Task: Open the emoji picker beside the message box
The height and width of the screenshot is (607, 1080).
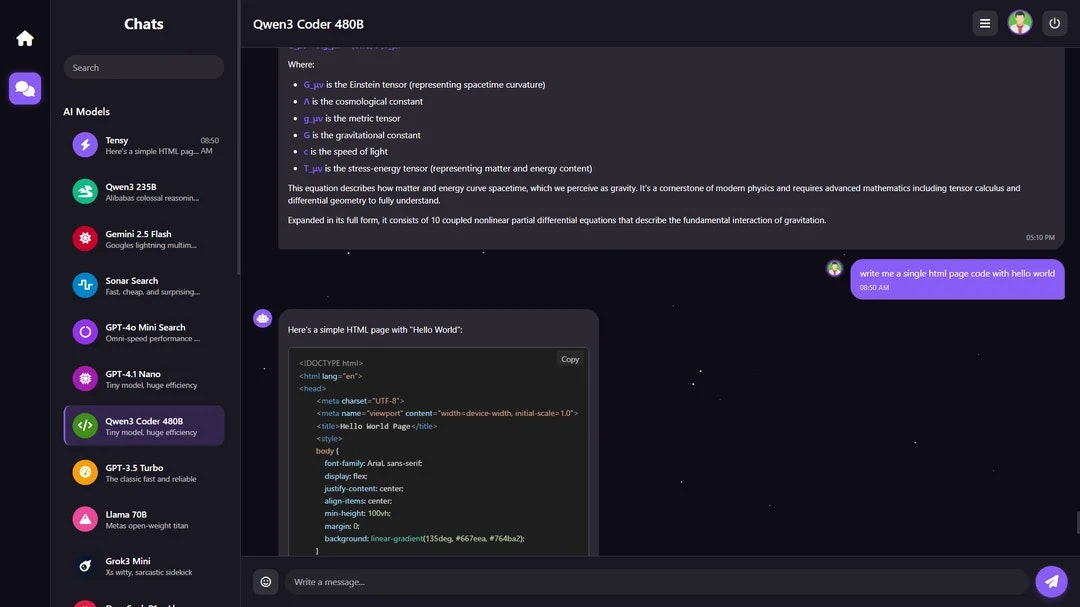Action: pos(265,581)
